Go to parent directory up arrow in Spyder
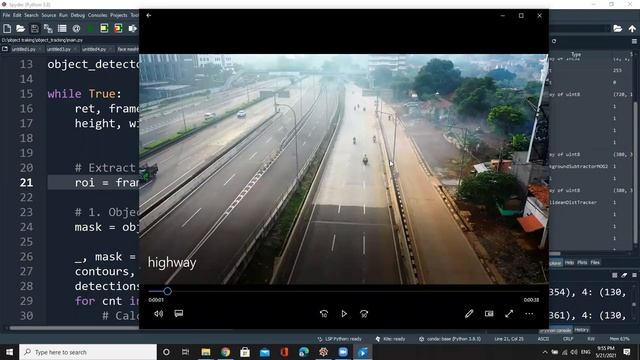 coord(632,29)
